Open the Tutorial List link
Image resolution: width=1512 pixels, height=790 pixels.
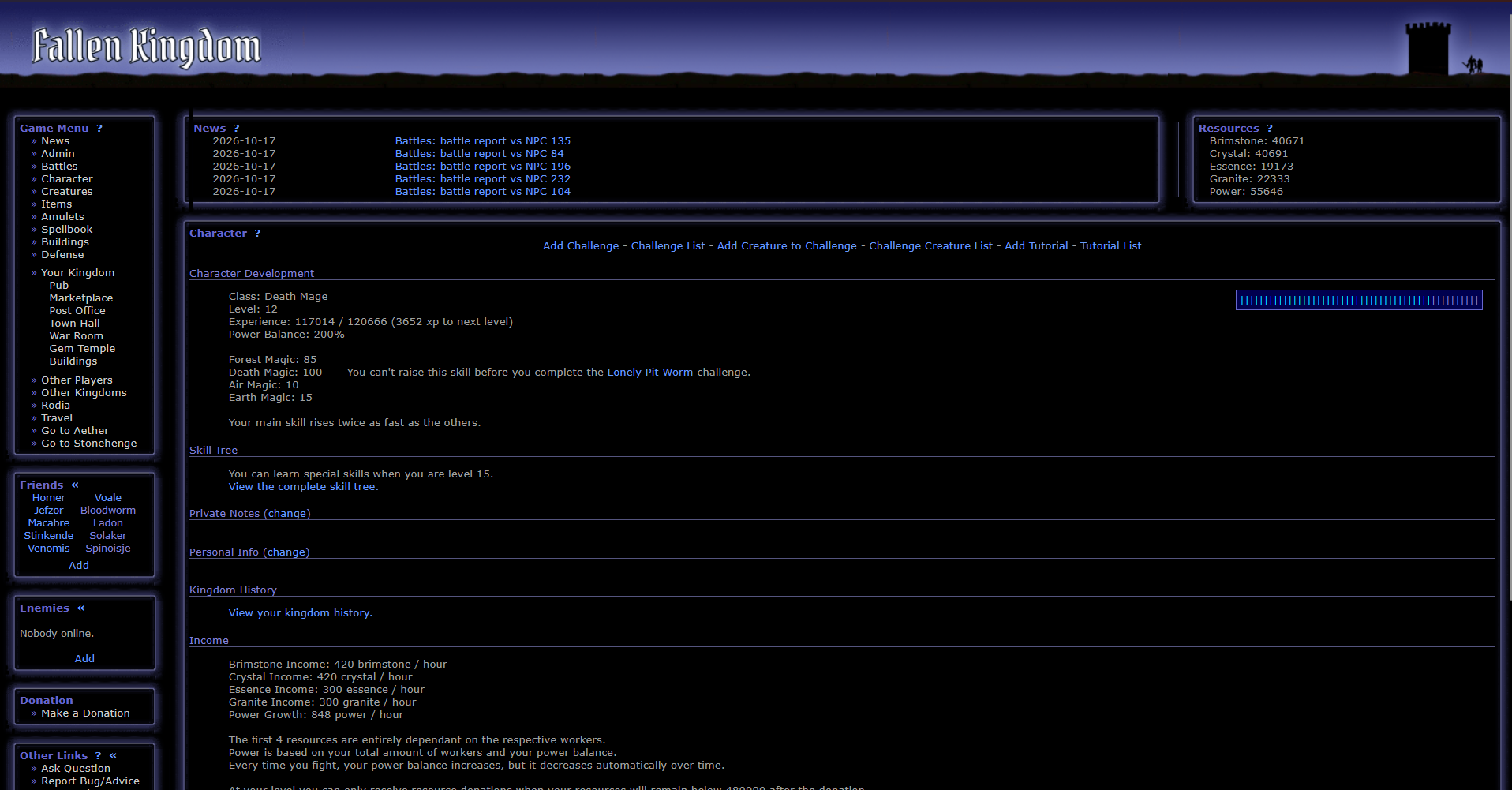coord(1111,246)
